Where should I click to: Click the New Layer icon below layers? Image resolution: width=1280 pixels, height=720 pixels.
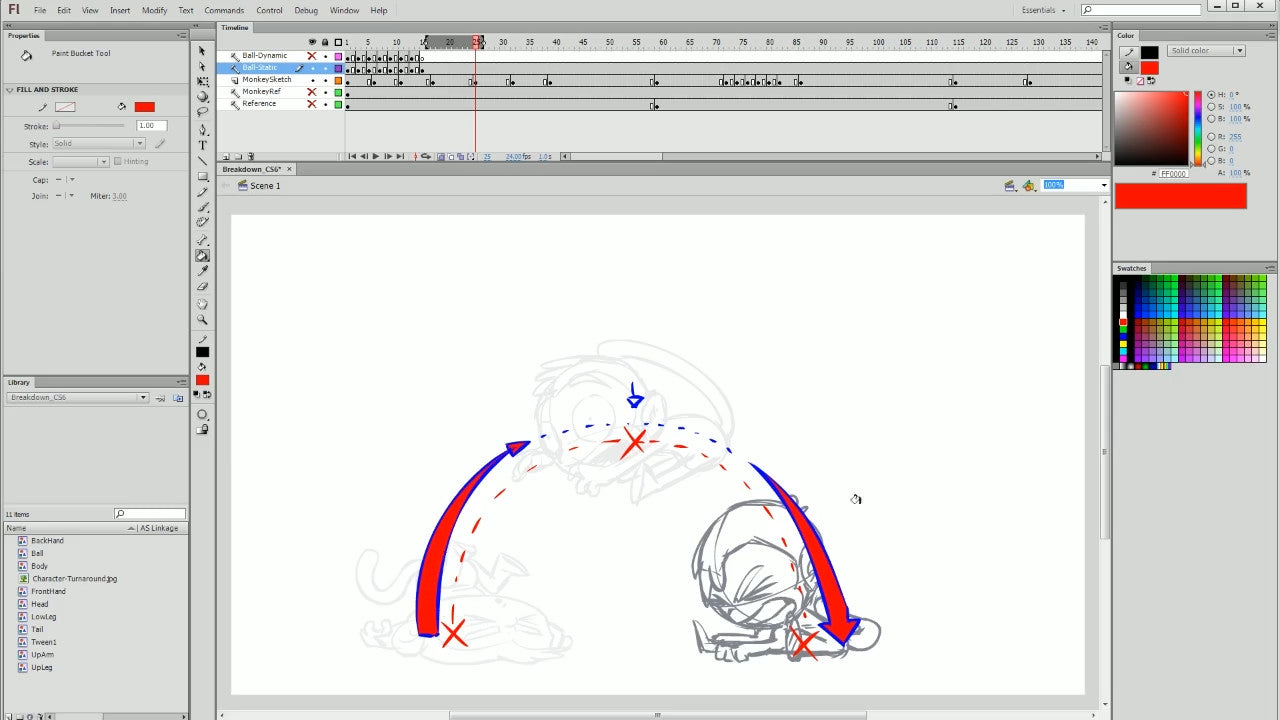225,157
